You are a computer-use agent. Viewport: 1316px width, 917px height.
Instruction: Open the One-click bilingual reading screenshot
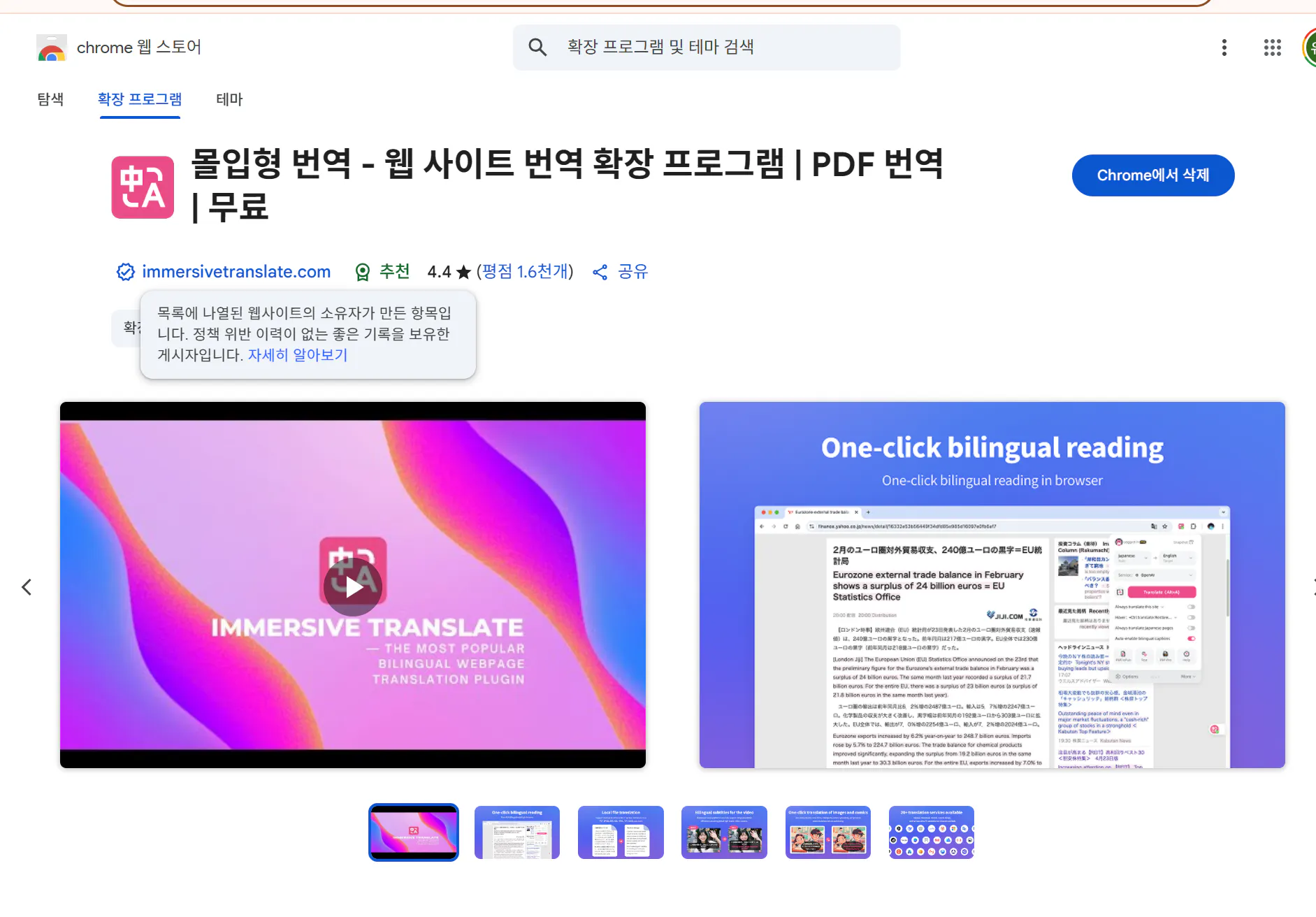point(992,585)
